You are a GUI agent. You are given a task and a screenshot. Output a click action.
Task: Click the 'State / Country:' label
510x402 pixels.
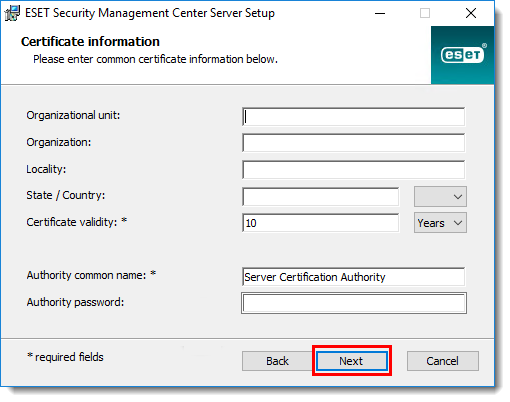pyautogui.click(x=66, y=195)
